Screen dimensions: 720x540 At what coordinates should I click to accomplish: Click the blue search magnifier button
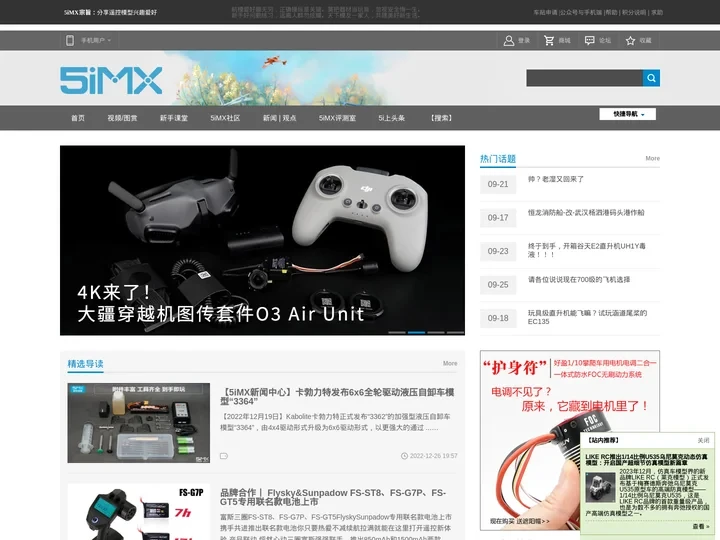[x=651, y=78]
